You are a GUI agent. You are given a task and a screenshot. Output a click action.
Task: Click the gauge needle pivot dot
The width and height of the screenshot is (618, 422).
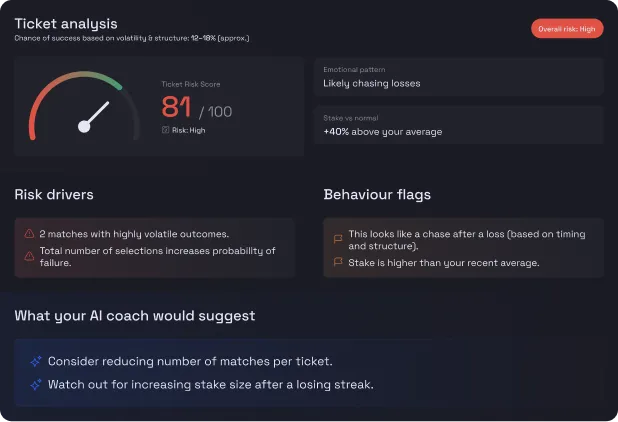[x=84, y=126]
